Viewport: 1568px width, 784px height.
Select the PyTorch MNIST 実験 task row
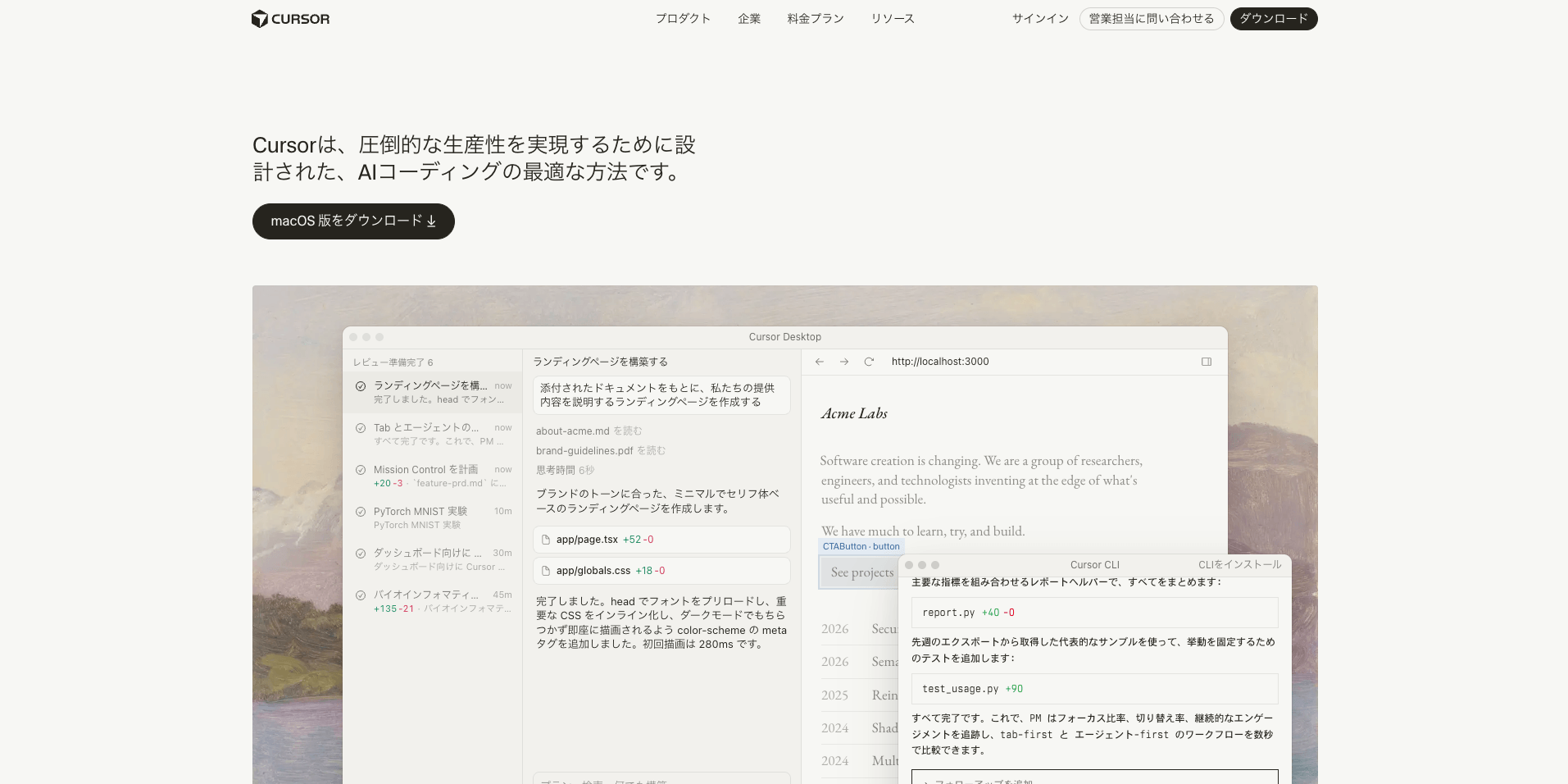click(433, 517)
